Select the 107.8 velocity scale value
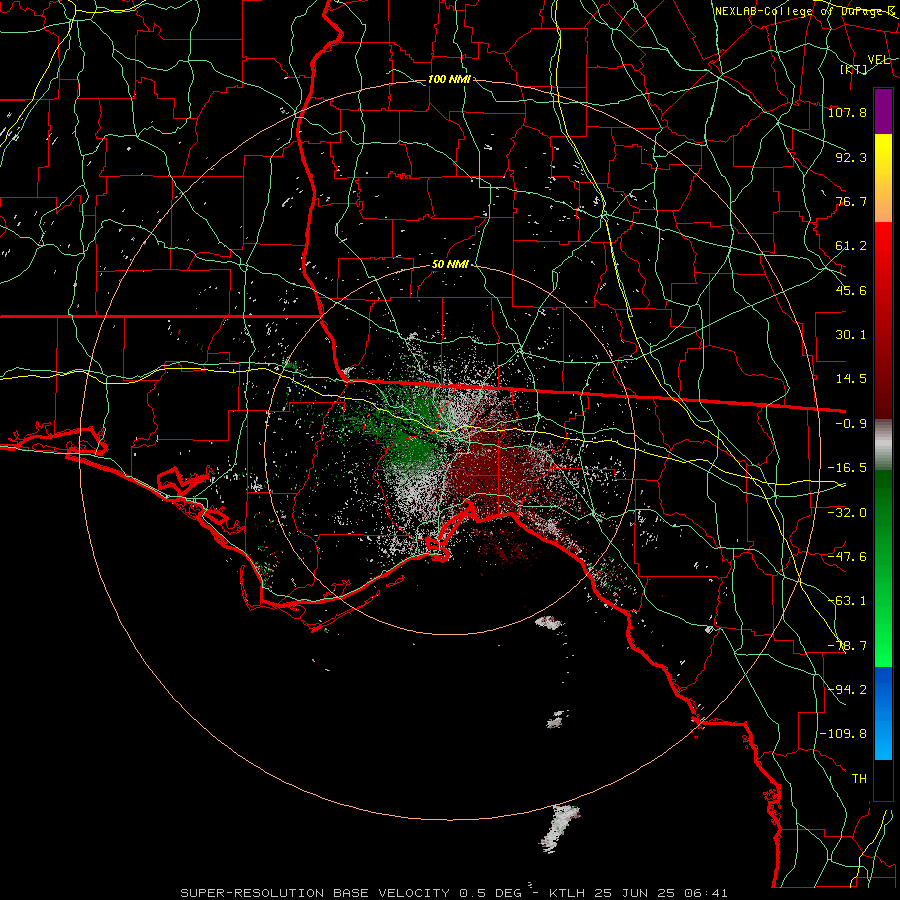 [847, 112]
